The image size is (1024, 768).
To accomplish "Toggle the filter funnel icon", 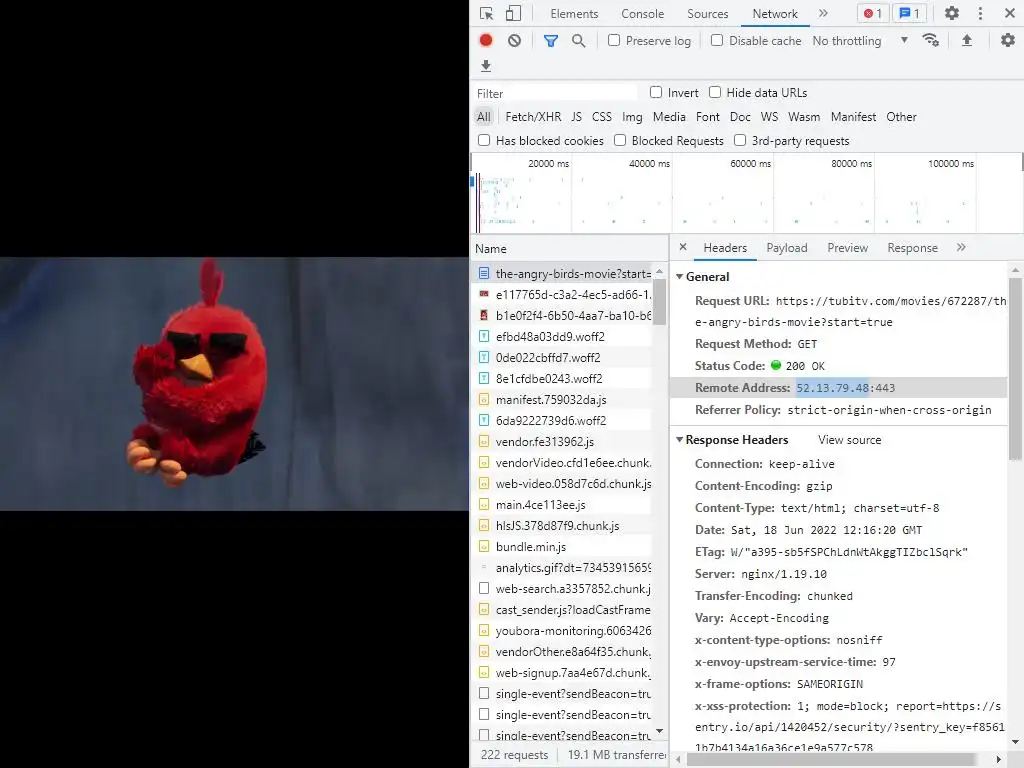I will pyautogui.click(x=551, y=40).
